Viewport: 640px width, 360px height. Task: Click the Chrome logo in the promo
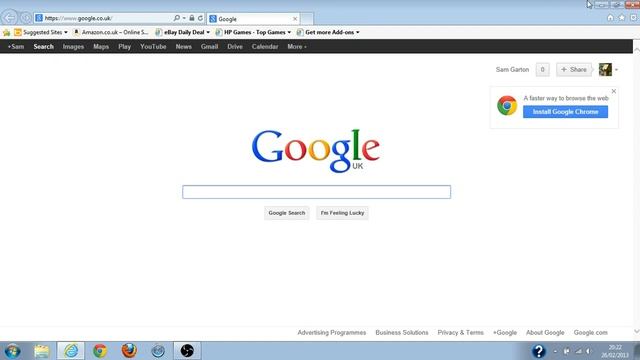[x=507, y=106]
